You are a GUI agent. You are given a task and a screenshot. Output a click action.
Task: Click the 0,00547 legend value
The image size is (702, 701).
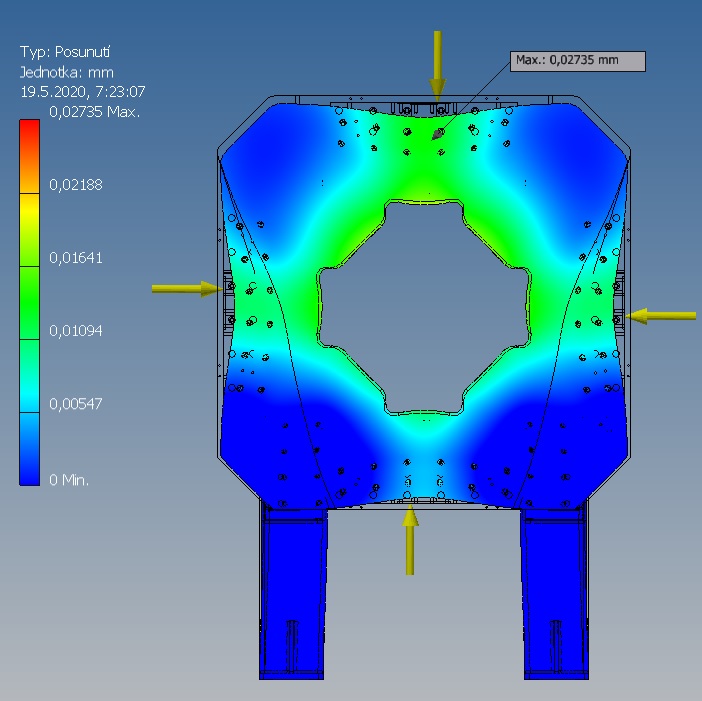[x=76, y=404]
